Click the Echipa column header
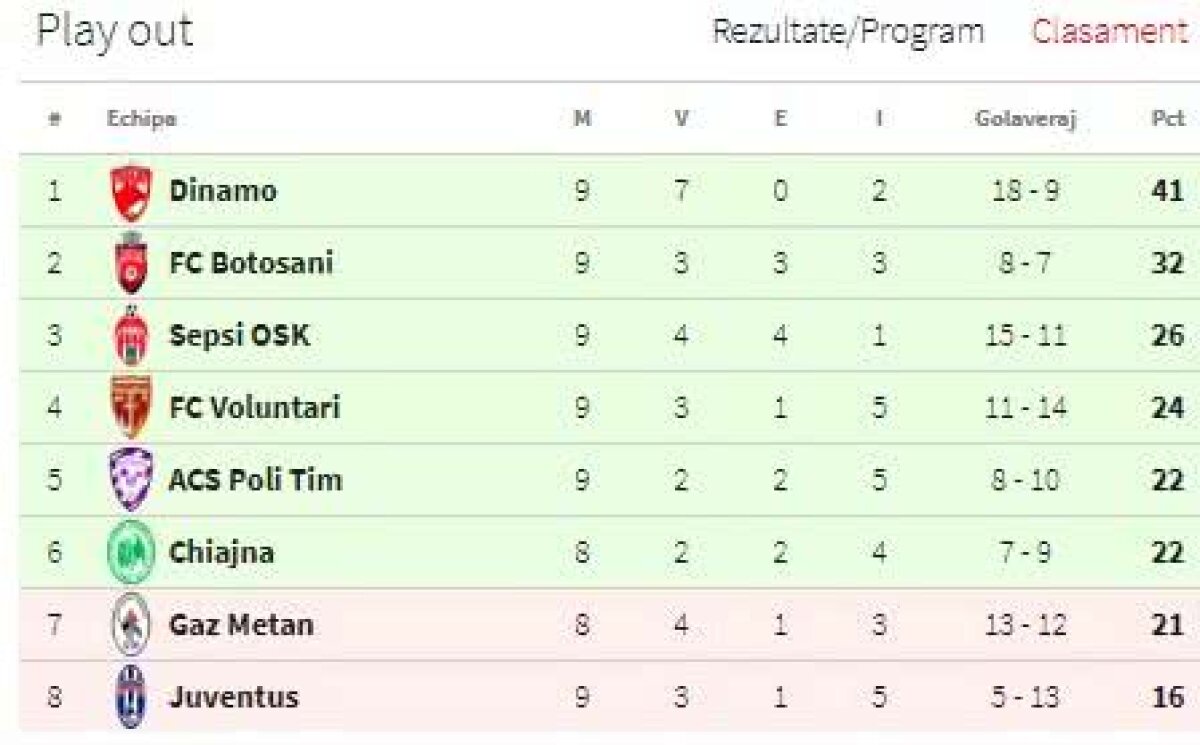 pyautogui.click(x=142, y=119)
